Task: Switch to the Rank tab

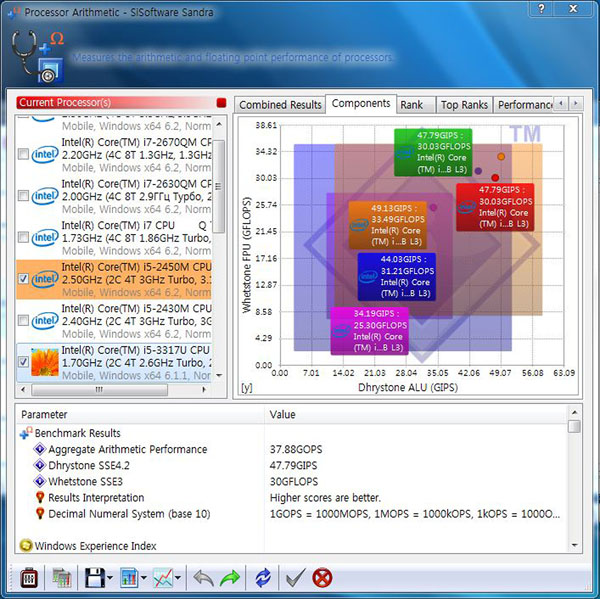Action: coord(416,104)
